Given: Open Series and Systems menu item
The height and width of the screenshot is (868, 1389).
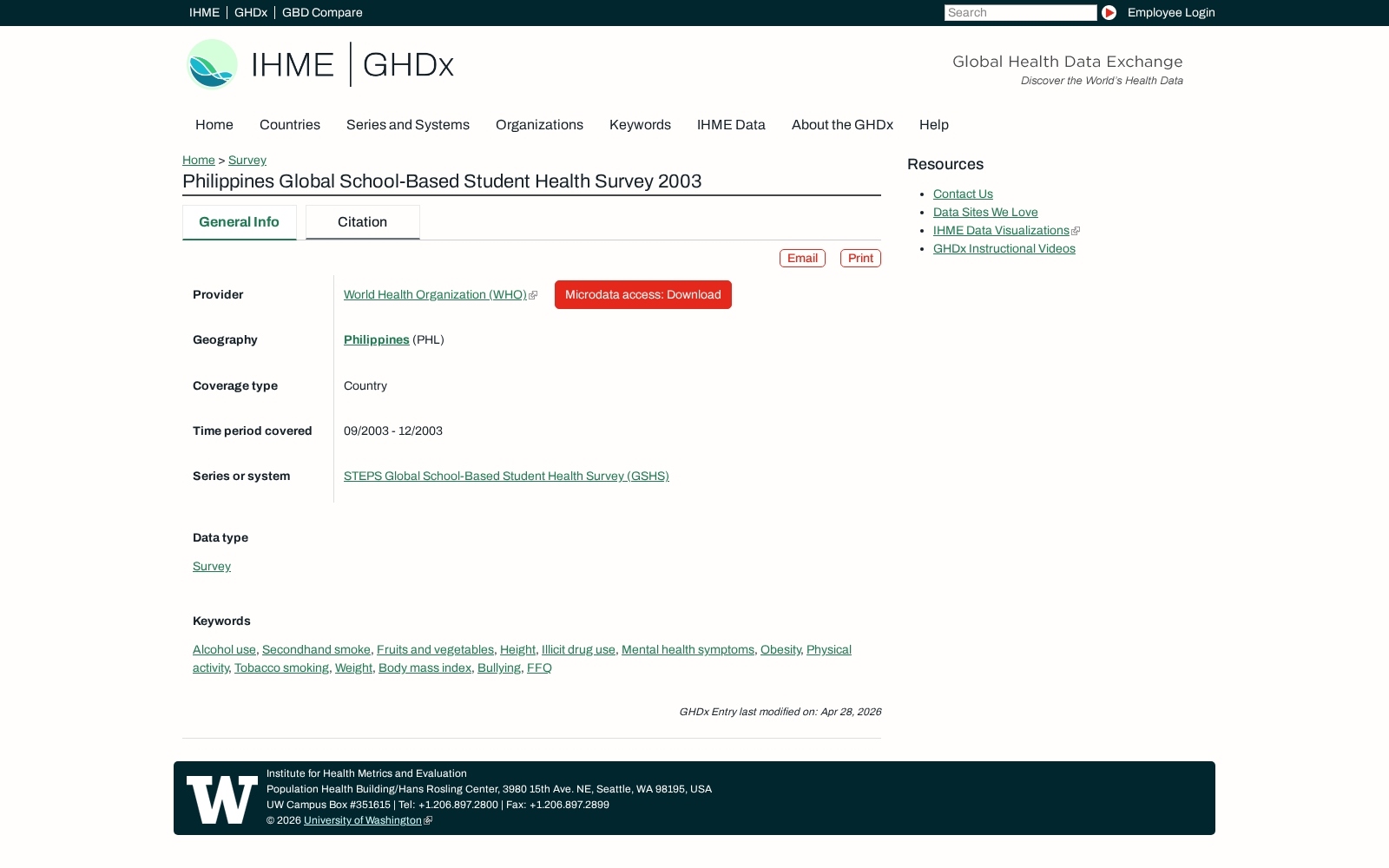Looking at the screenshot, I should pyautogui.click(x=408, y=125).
